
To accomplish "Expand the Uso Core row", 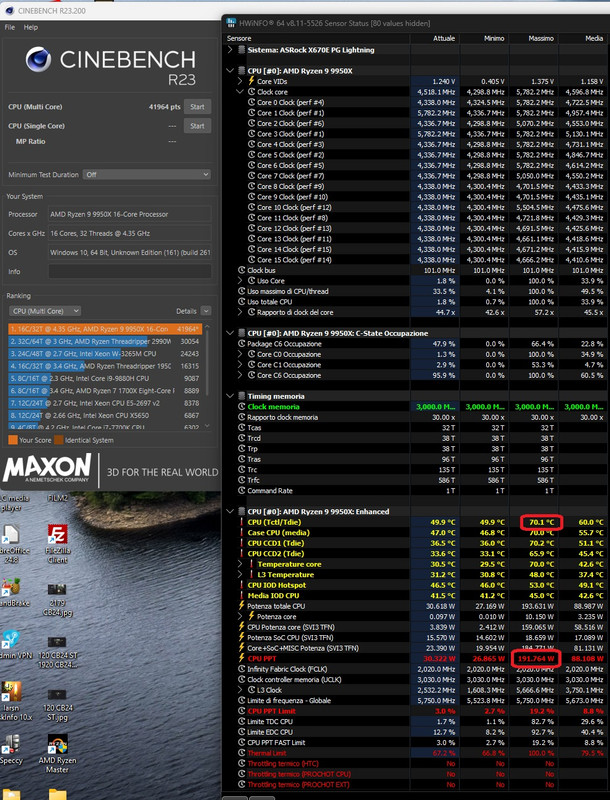I will [x=240, y=281].
